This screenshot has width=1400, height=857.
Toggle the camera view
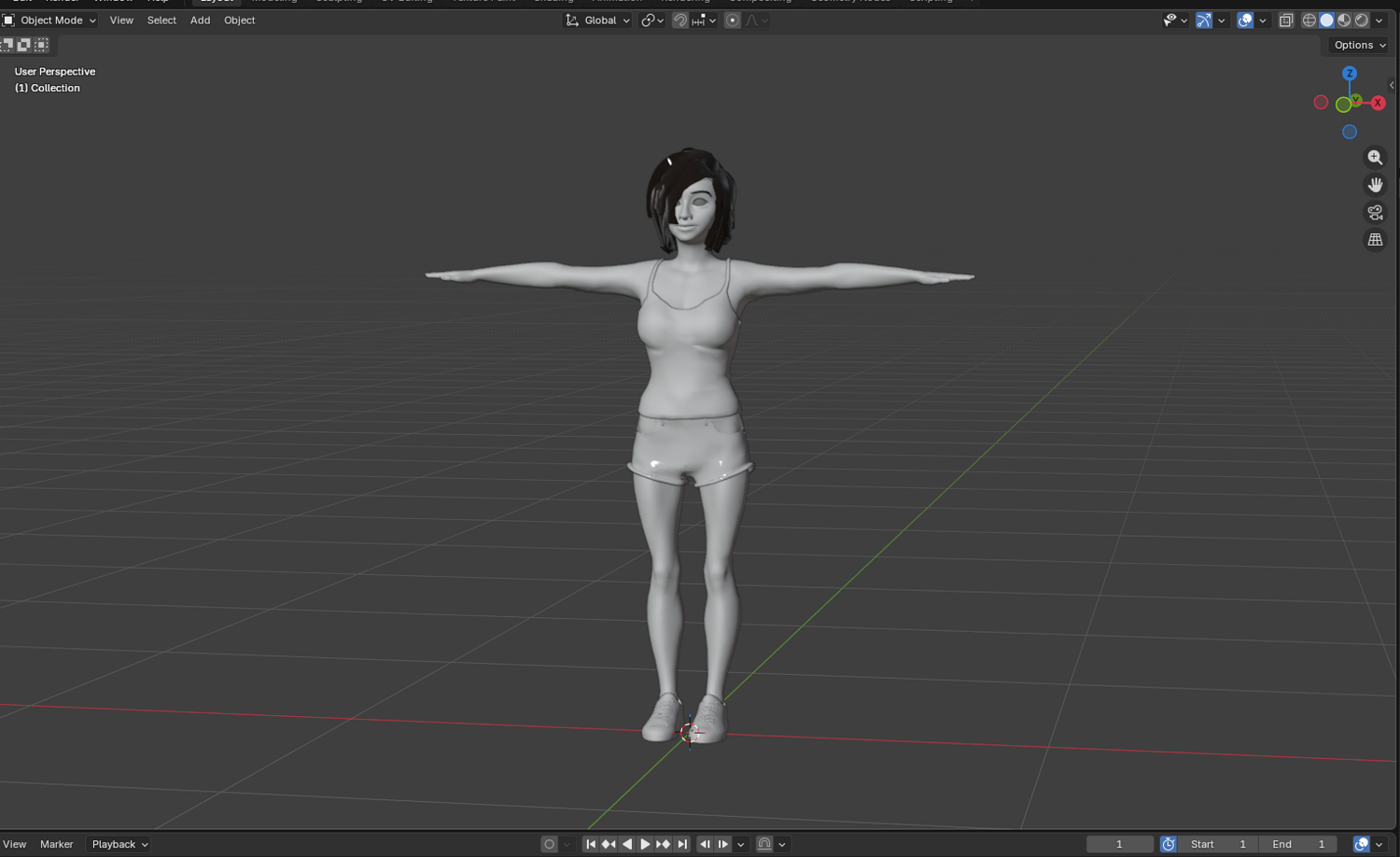(x=1375, y=213)
